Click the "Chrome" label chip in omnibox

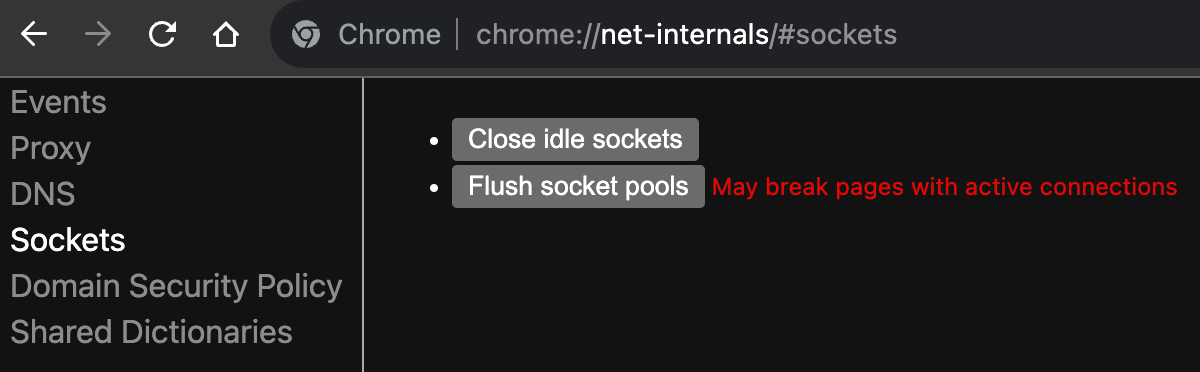tap(389, 35)
